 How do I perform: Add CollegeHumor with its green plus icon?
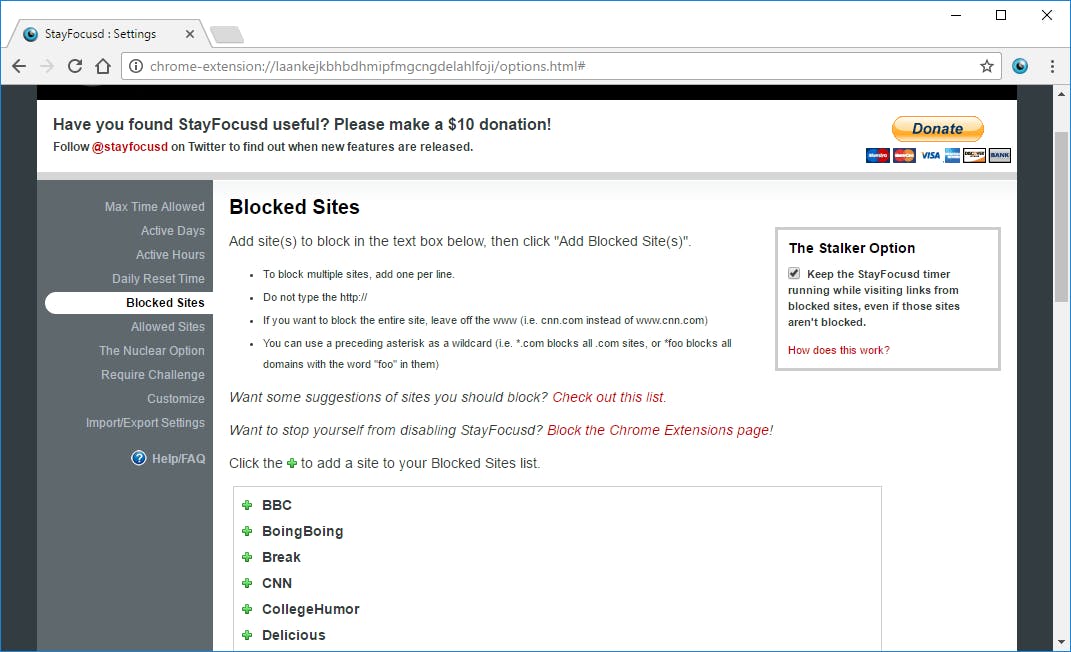pyautogui.click(x=247, y=609)
